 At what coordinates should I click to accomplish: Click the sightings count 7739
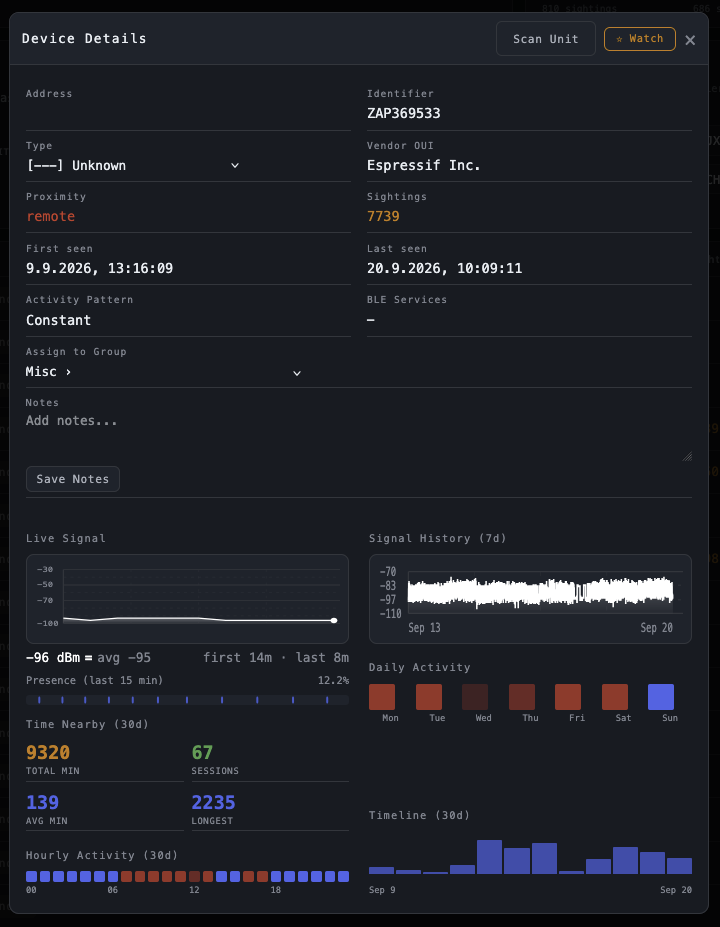coord(383,216)
